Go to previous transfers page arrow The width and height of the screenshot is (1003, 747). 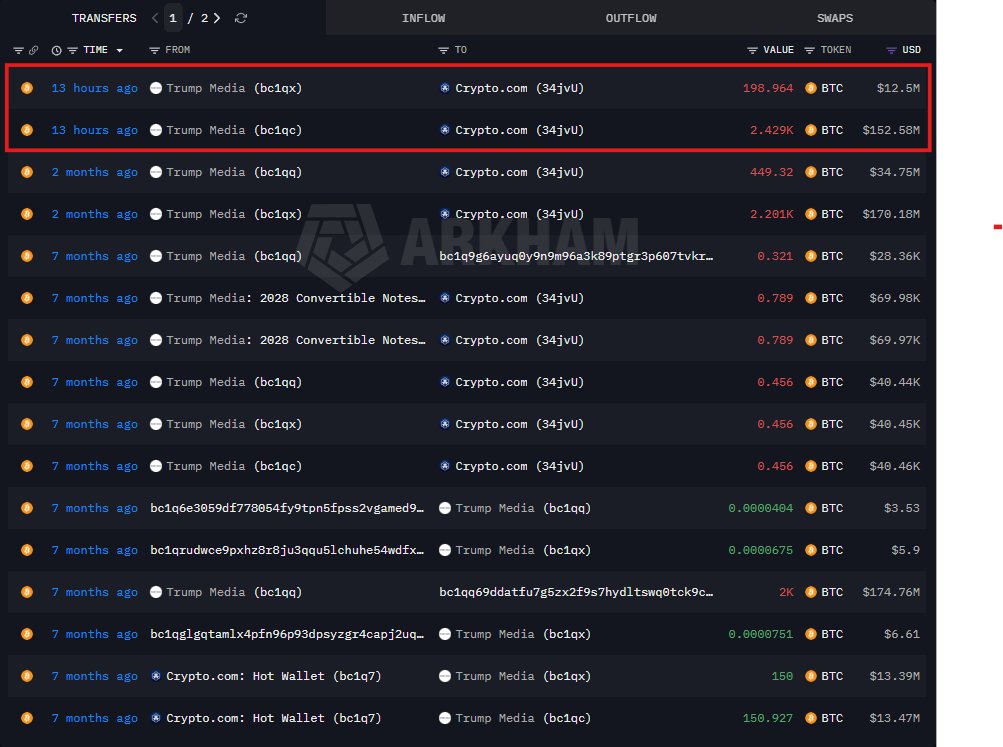click(155, 18)
